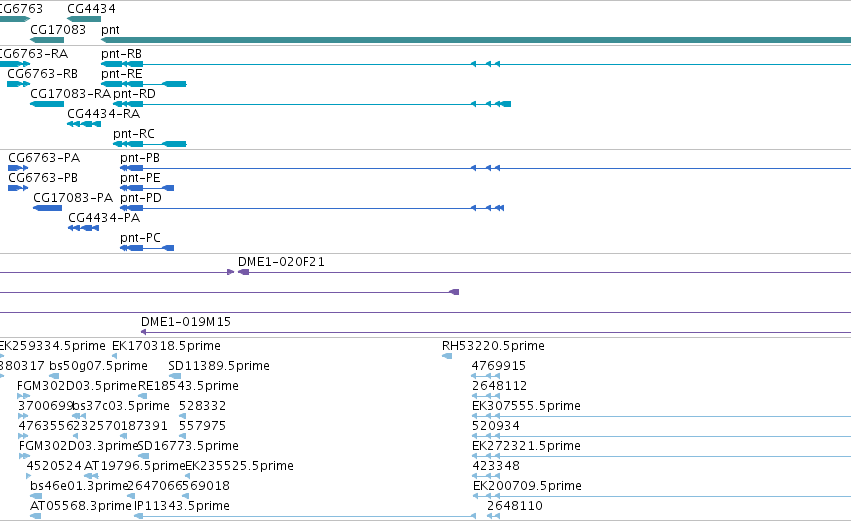Click the SD11389.5prime EST glyph

[175, 376]
